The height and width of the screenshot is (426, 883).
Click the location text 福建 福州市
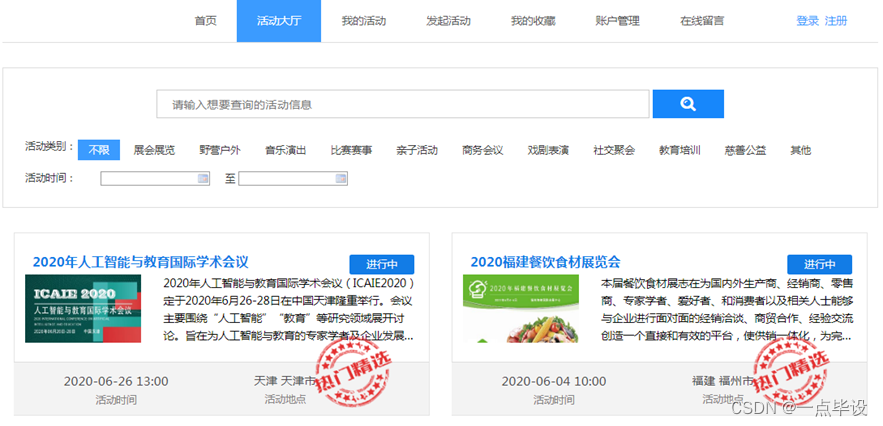pyautogui.click(x=723, y=381)
